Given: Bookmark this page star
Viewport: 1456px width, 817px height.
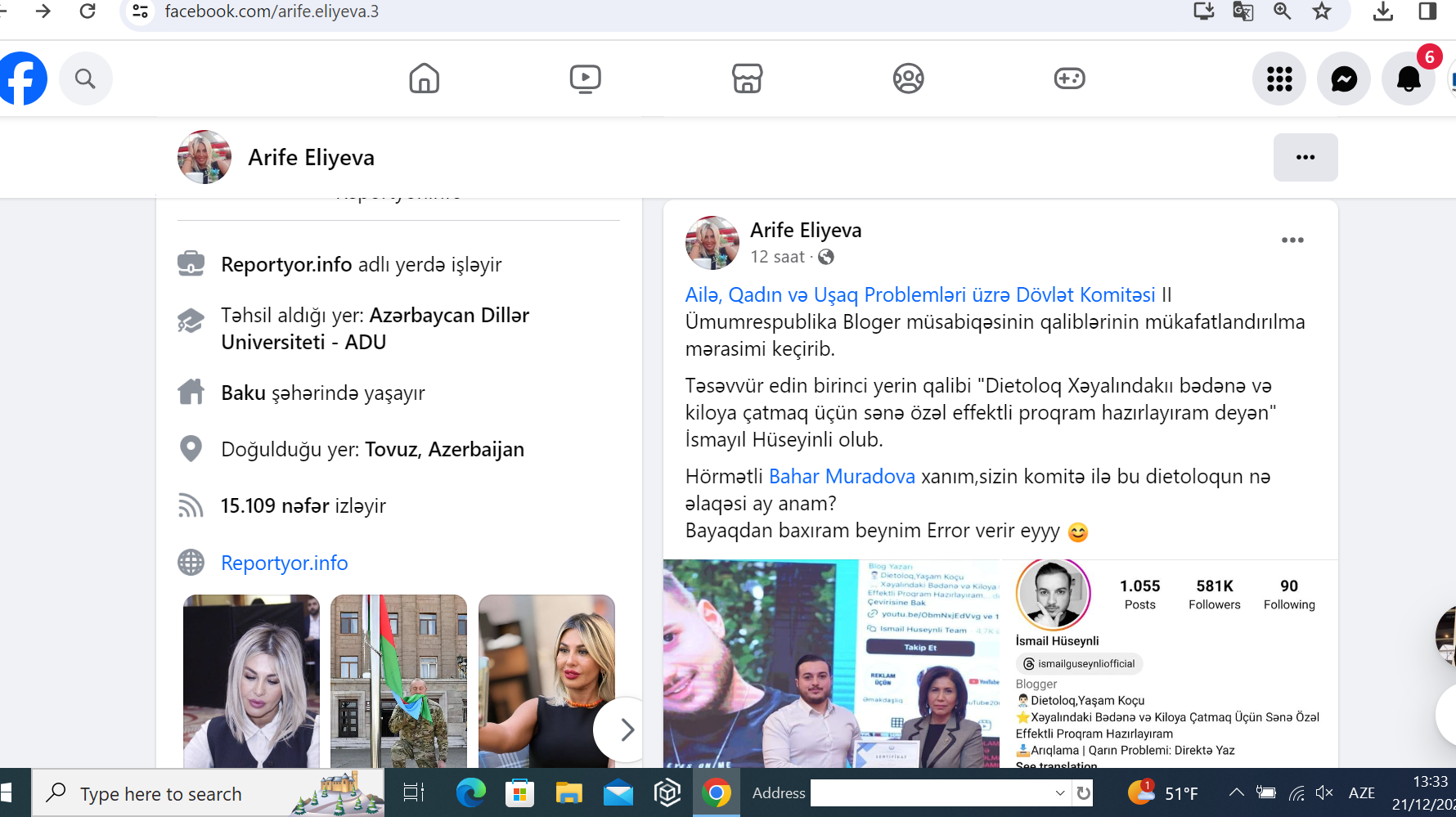Looking at the screenshot, I should tap(1322, 11).
